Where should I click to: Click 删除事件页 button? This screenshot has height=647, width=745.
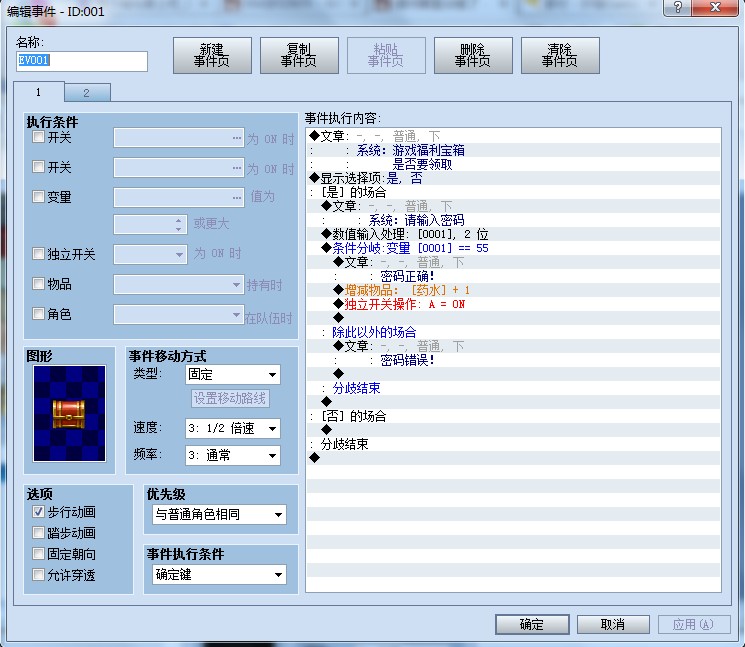pos(473,56)
